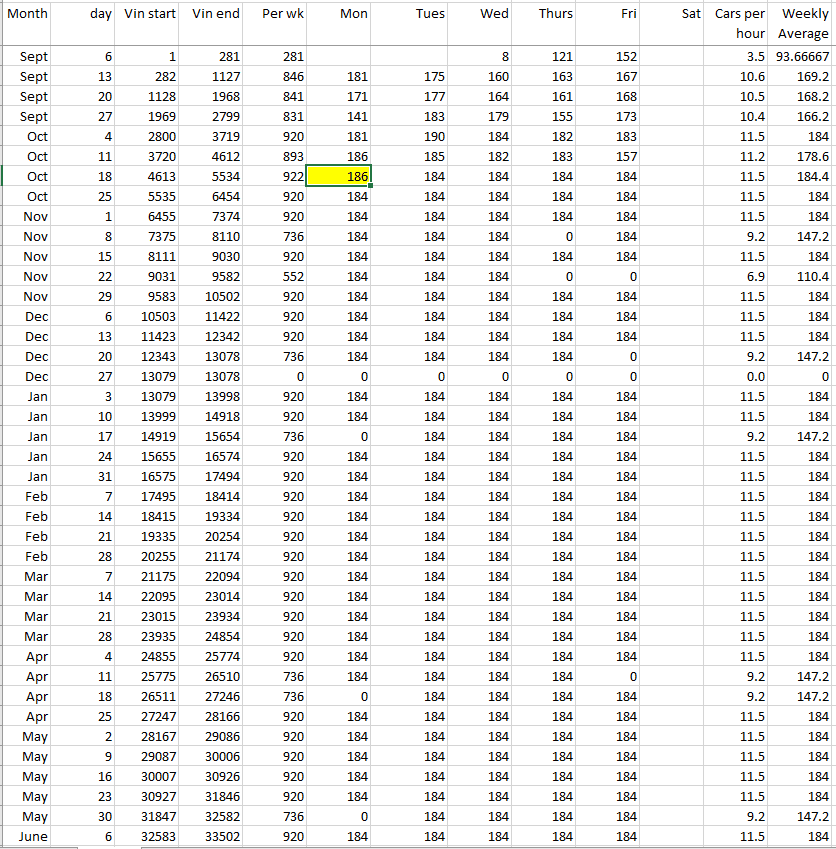Click the Mon cell showing 141
Image resolution: width=836 pixels, height=849 pixels.
(x=338, y=116)
